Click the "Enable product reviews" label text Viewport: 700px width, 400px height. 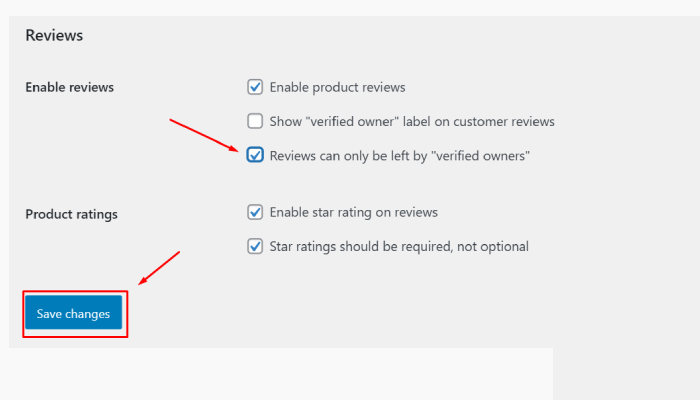click(337, 87)
